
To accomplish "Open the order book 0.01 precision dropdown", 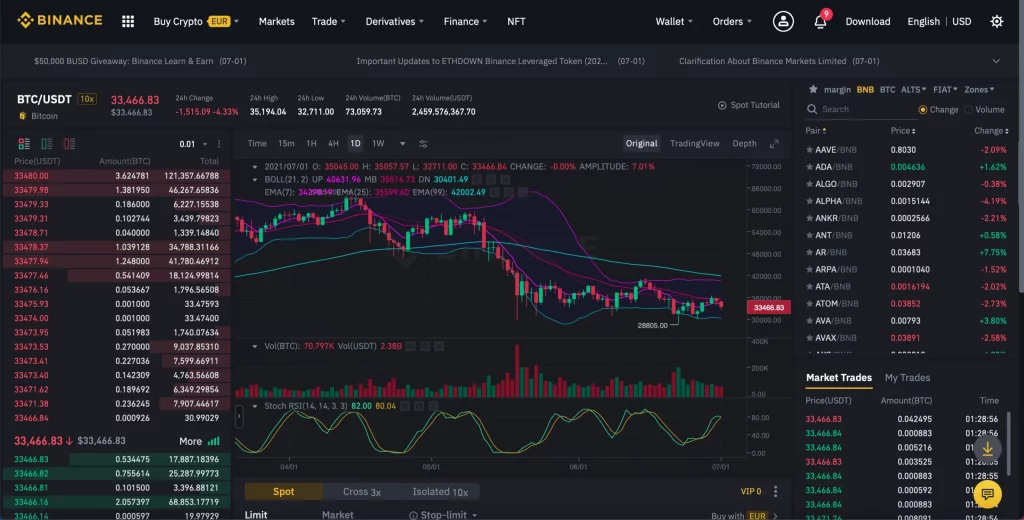I will click(x=193, y=144).
